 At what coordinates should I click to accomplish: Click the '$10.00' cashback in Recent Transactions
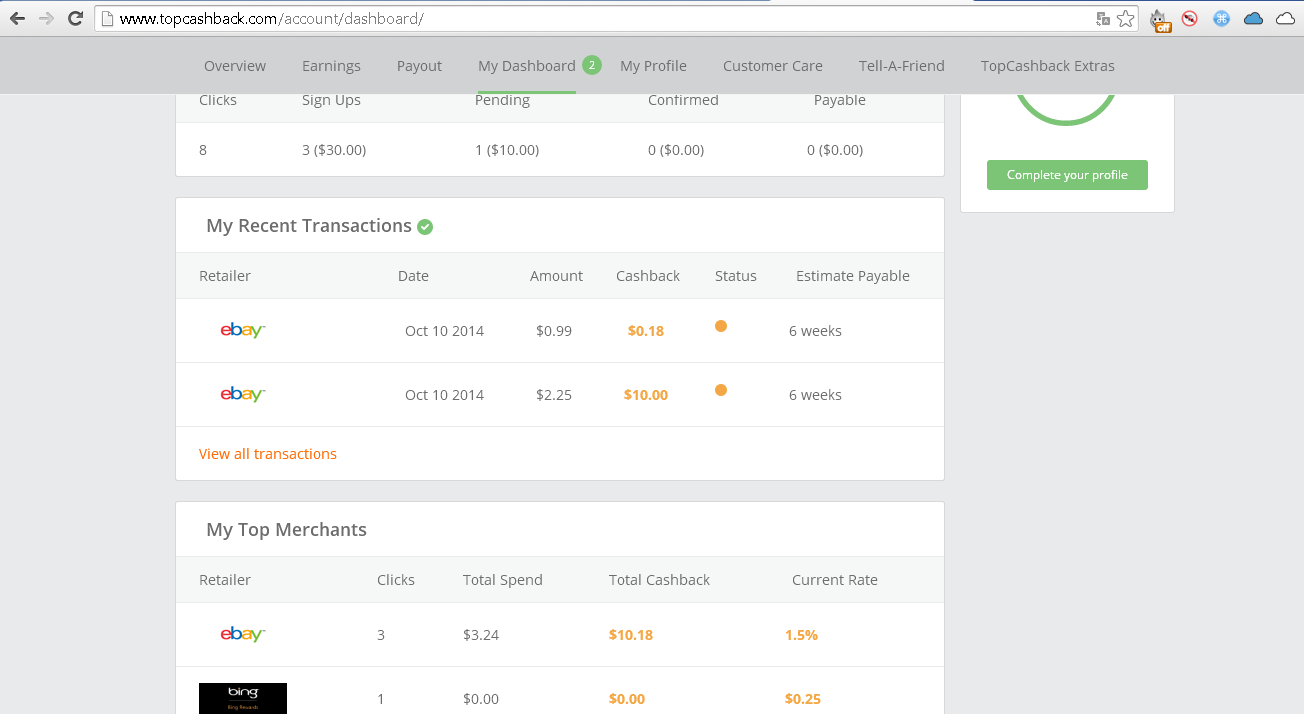[646, 395]
